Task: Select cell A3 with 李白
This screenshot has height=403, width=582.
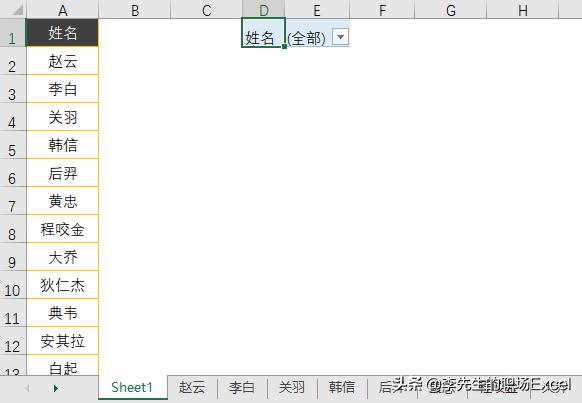Action: (62, 89)
